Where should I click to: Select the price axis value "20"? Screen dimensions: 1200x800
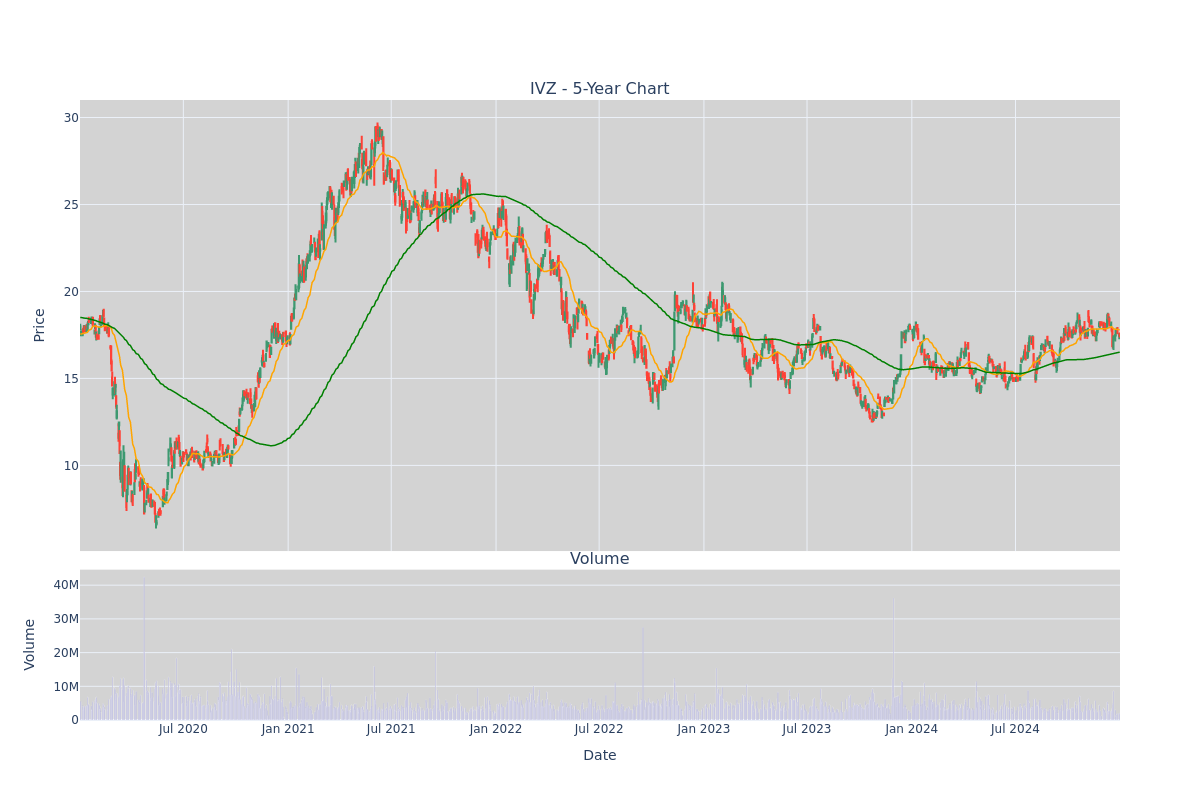(70, 292)
